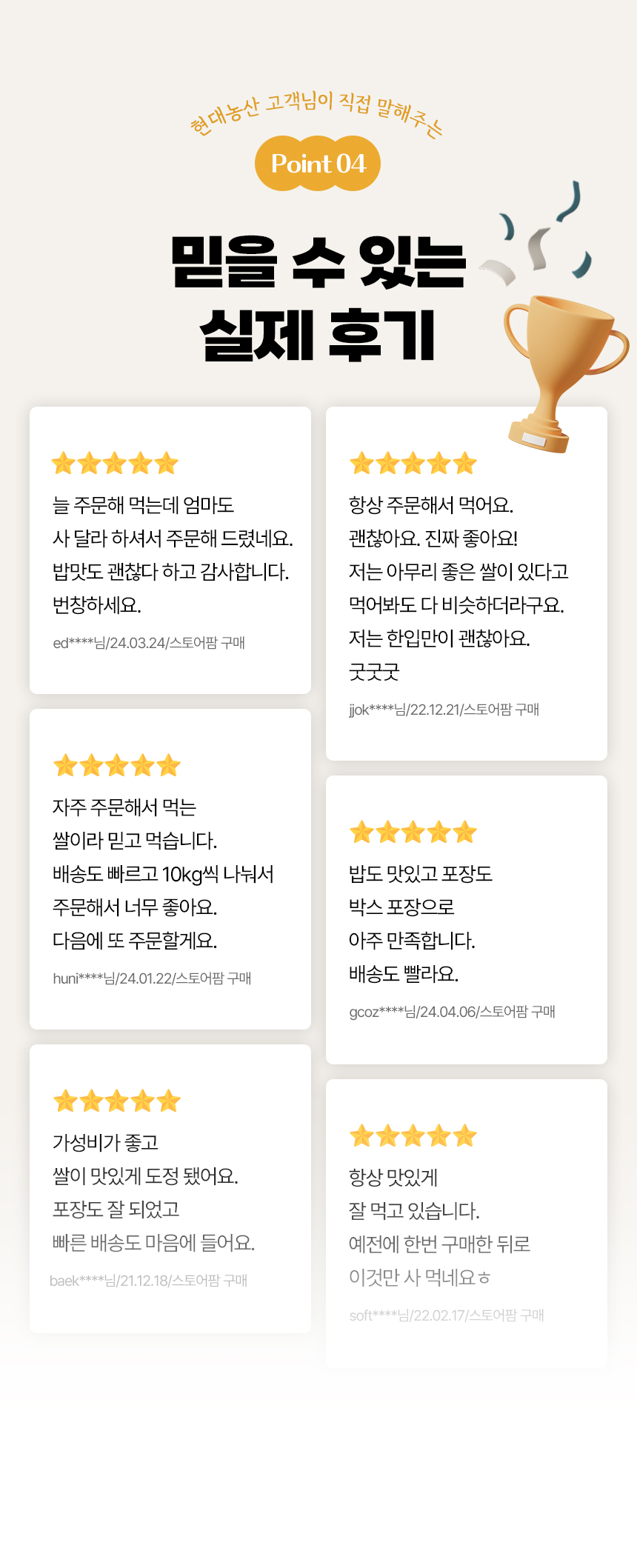Click the star rating on ed**** review
Screen dimensions: 637x1568
click(x=115, y=464)
